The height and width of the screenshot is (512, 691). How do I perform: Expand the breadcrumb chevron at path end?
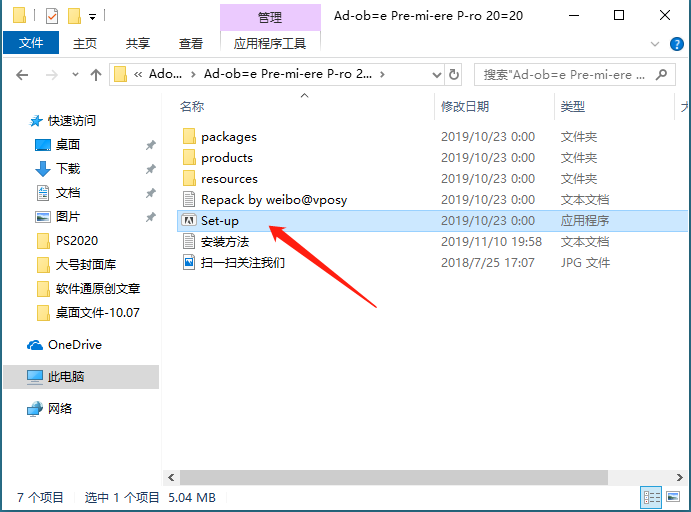coord(382,74)
